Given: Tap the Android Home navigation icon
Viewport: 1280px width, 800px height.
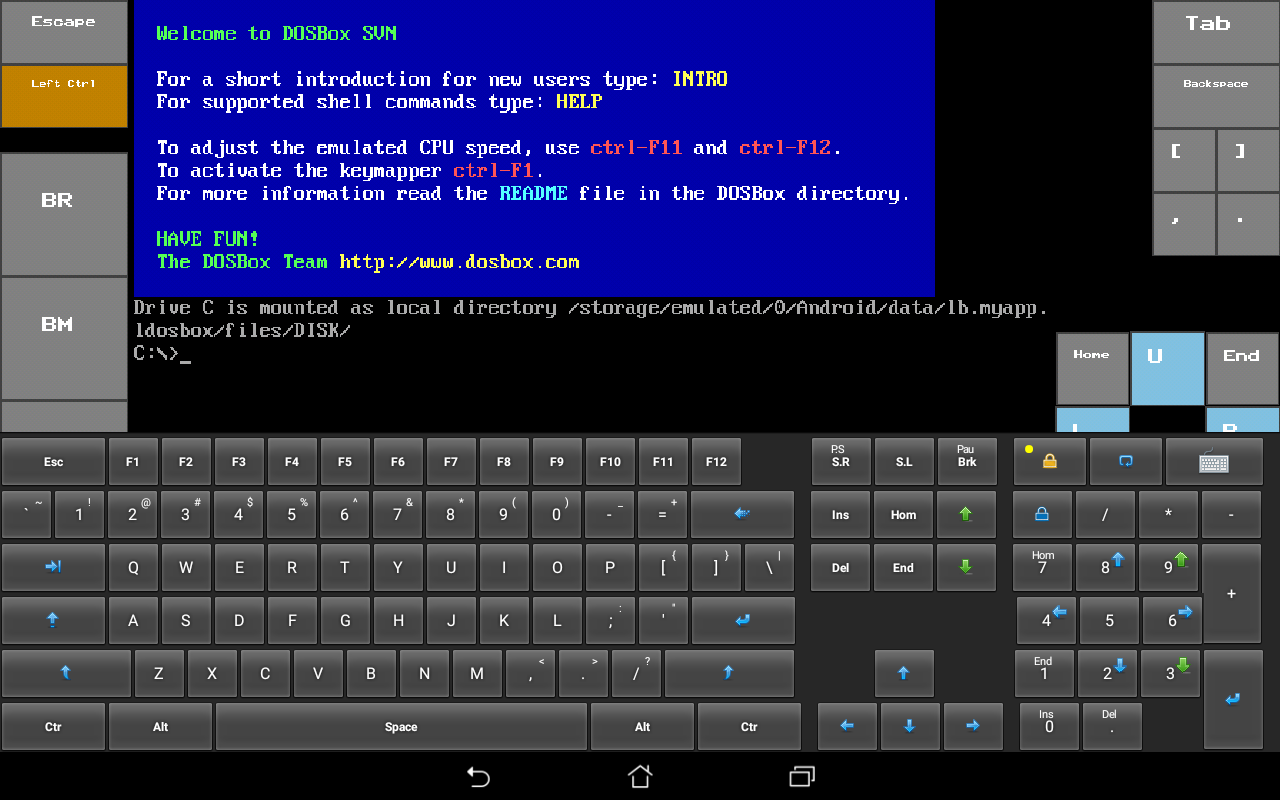Looking at the screenshot, I should pos(640,776).
